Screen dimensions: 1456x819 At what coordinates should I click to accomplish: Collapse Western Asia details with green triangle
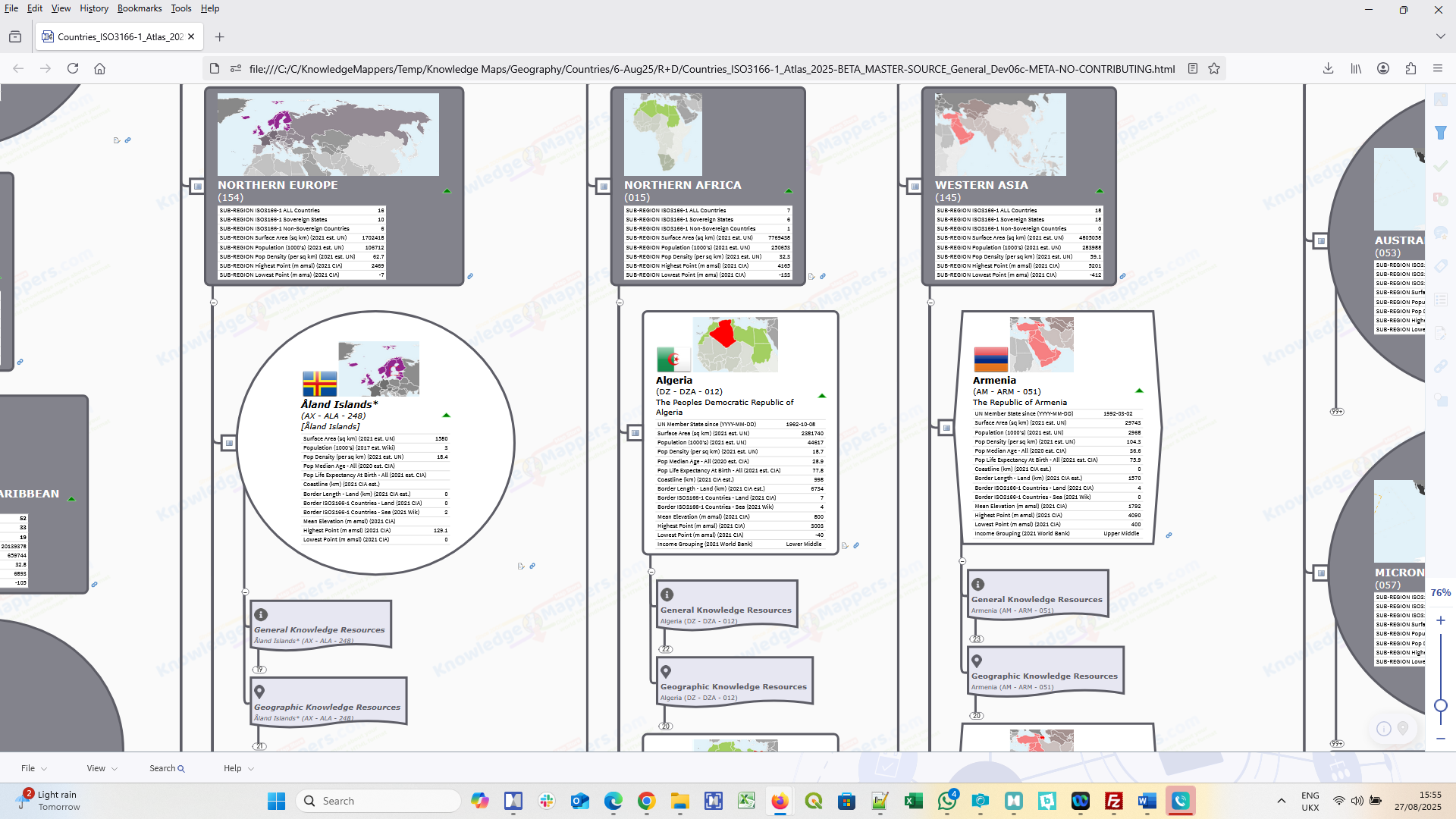click(1100, 191)
